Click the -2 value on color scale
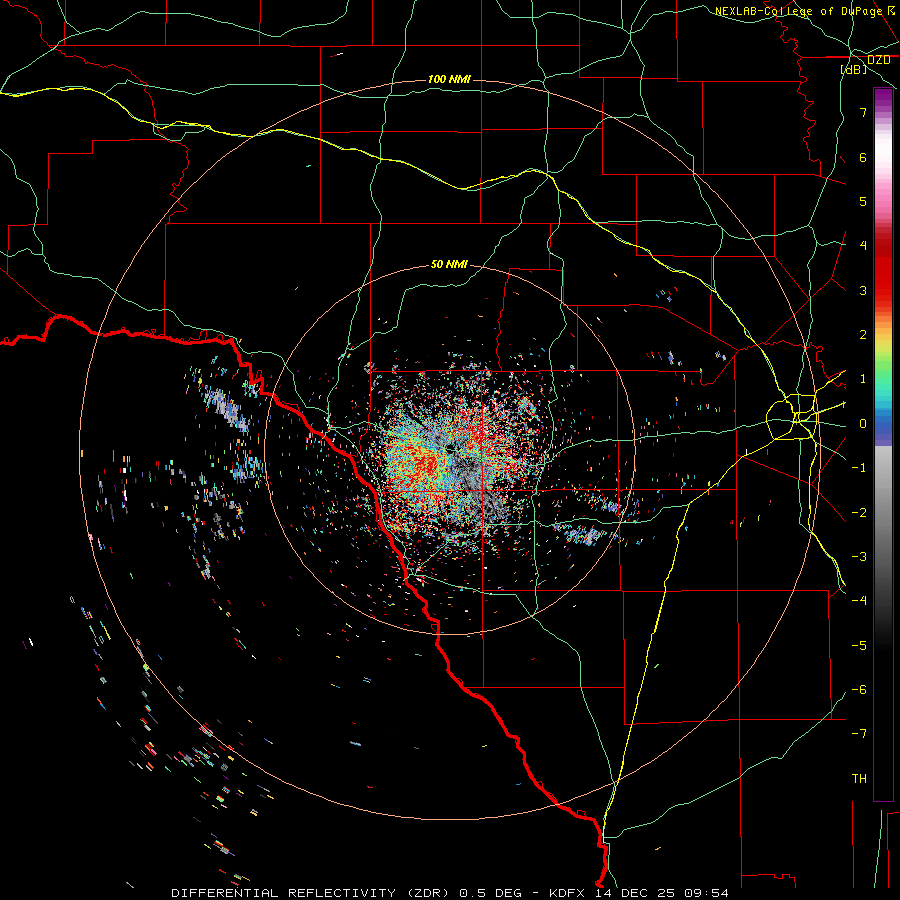Viewport: 900px width, 900px height. pyautogui.click(x=859, y=513)
